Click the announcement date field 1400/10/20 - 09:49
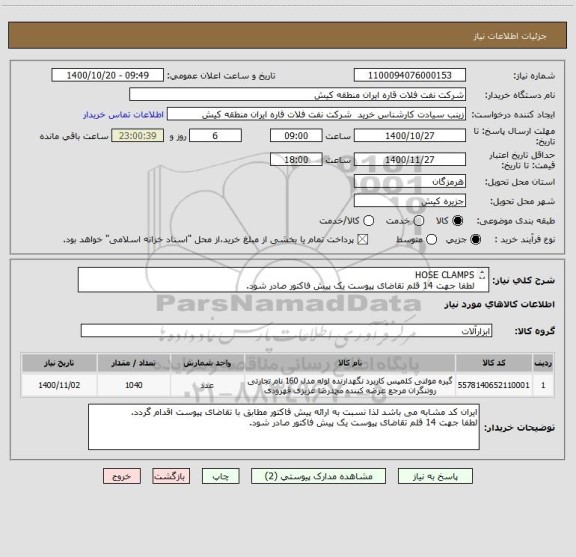 (108, 75)
